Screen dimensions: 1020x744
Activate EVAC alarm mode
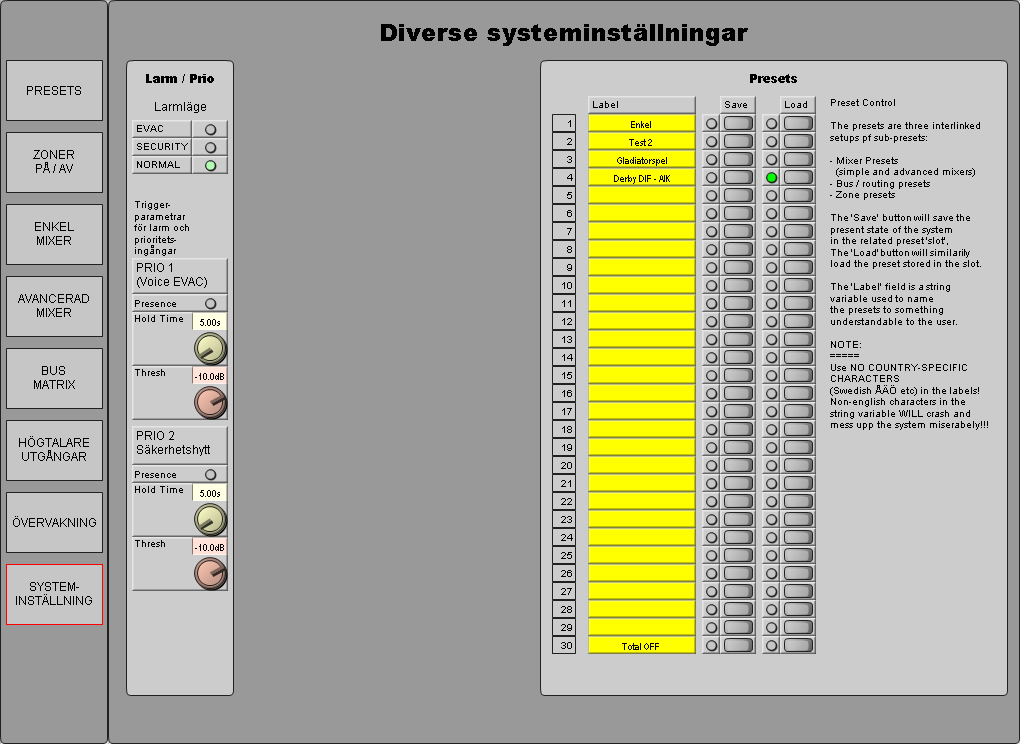[x=210, y=129]
